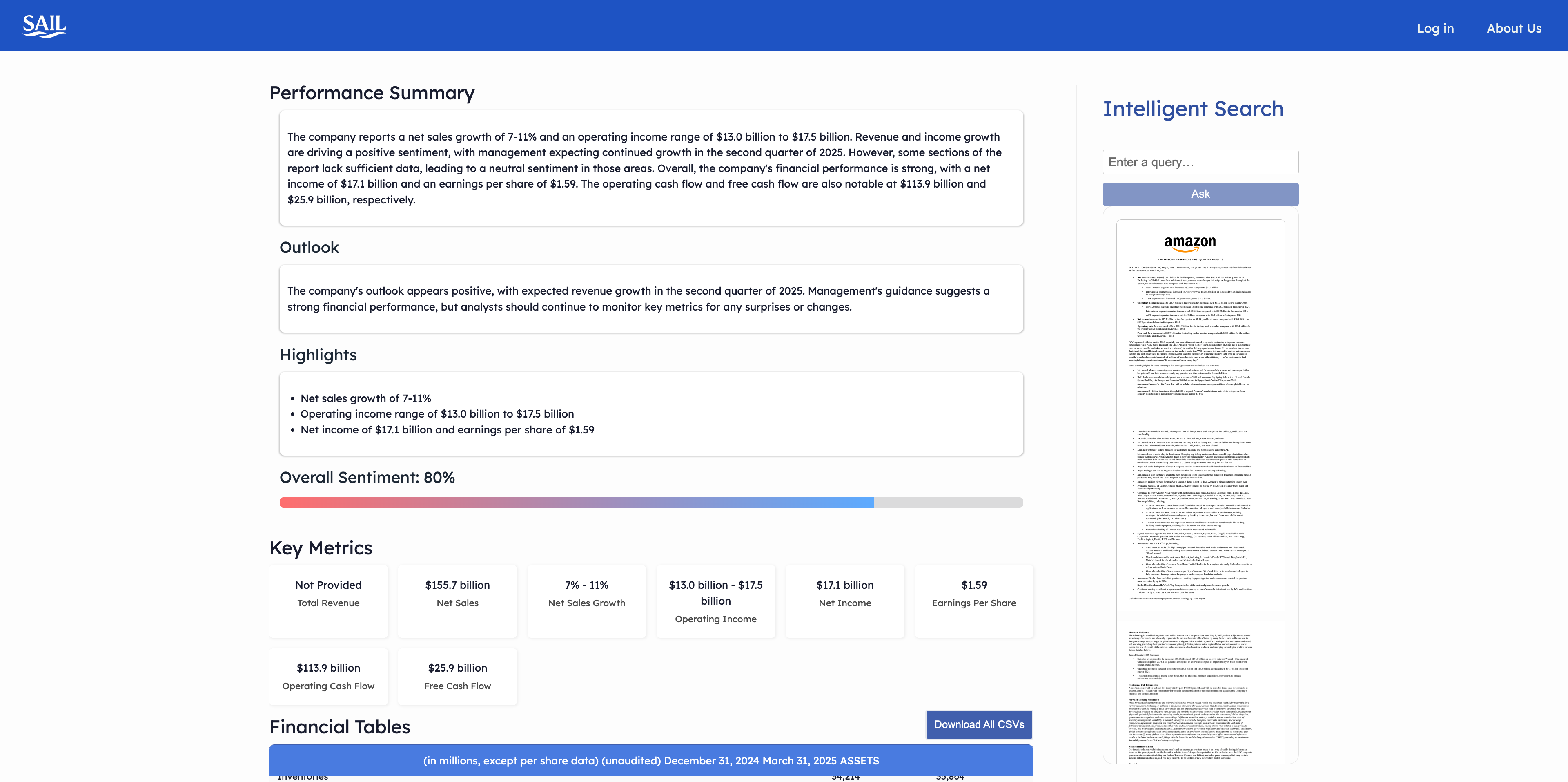Click the SAIL logo in the header

click(x=44, y=26)
